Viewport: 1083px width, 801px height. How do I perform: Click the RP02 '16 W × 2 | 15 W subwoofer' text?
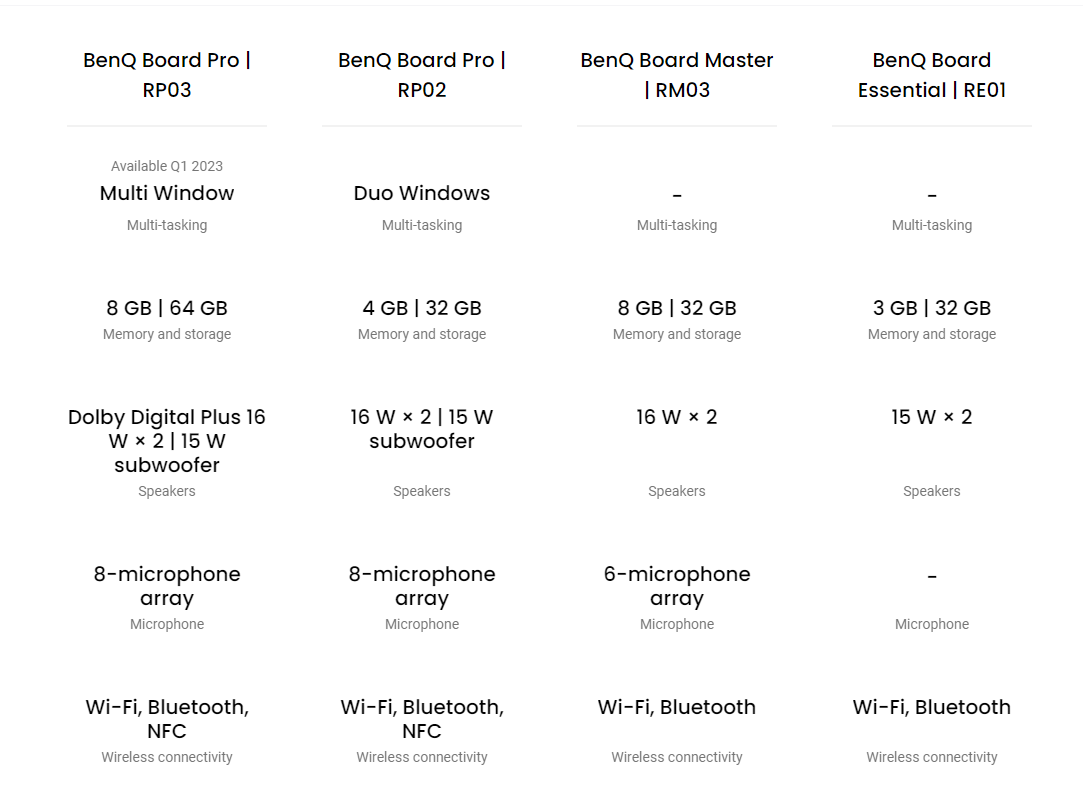(x=422, y=429)
